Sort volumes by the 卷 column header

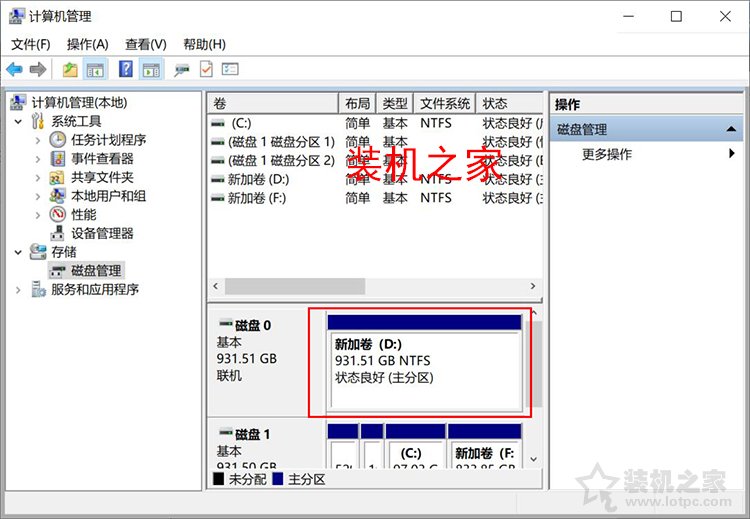(x=273, y=103)
